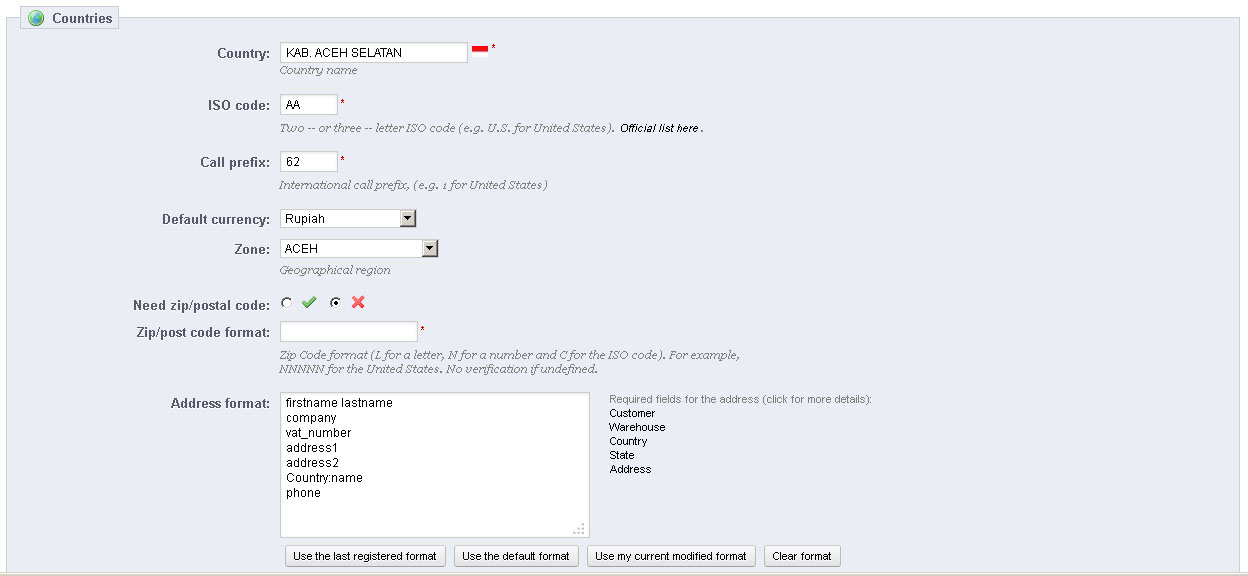This screenshot has width=1248, height=576.
Task: Click 'address1' line in address format
Action: [312, 448]
